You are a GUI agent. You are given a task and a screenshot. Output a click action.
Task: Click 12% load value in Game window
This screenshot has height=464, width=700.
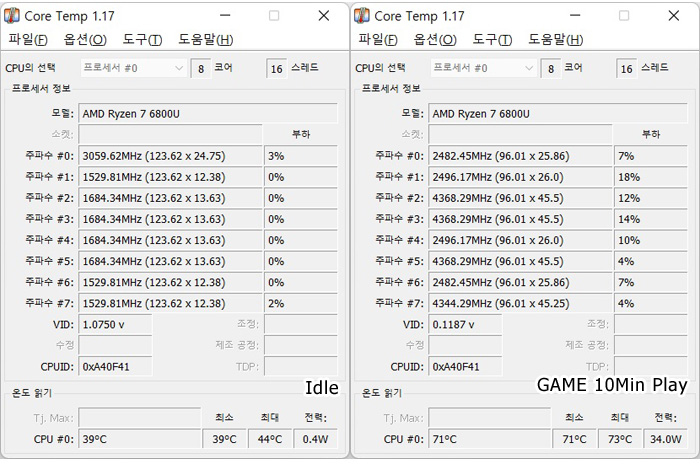651,198
